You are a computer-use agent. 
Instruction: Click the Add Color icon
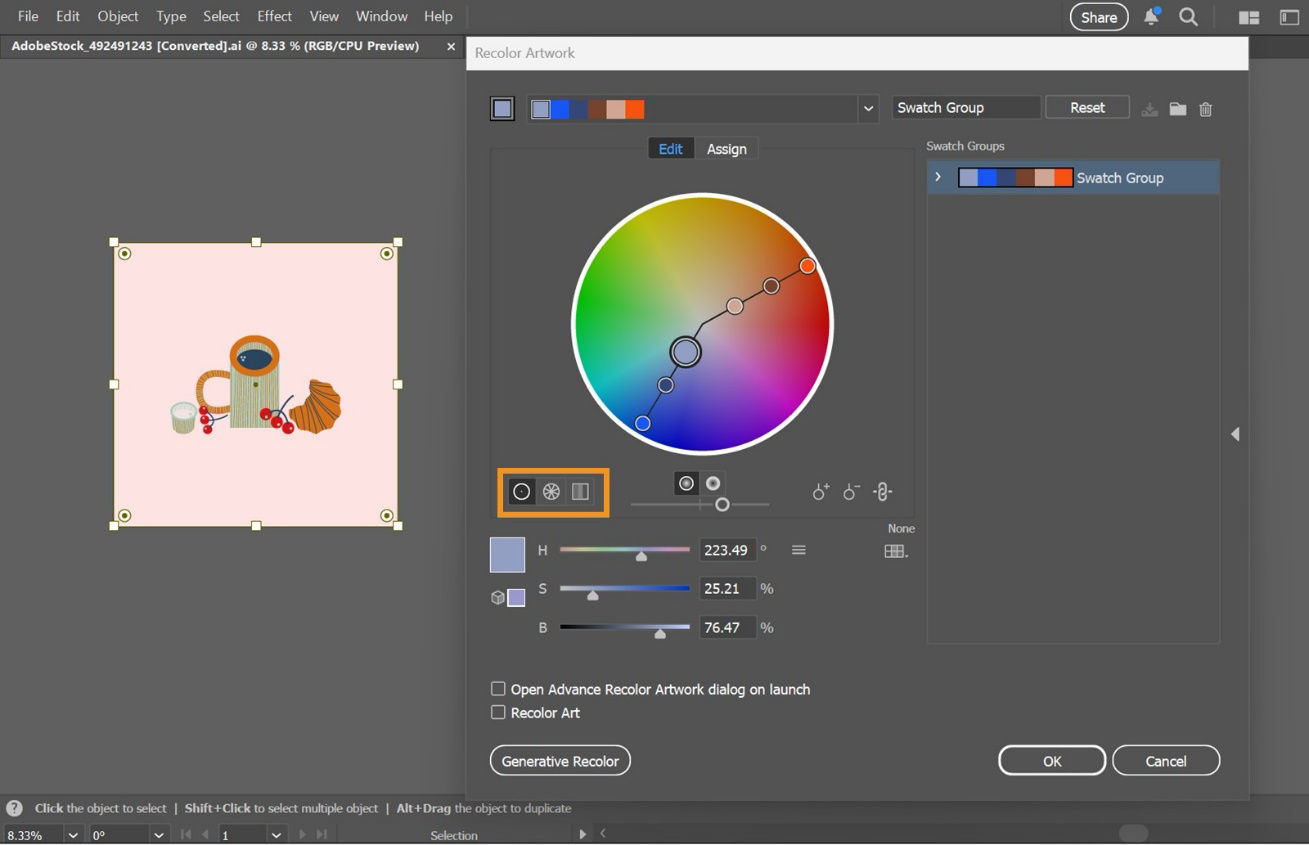pyautogui.click(x=820, y=491)
